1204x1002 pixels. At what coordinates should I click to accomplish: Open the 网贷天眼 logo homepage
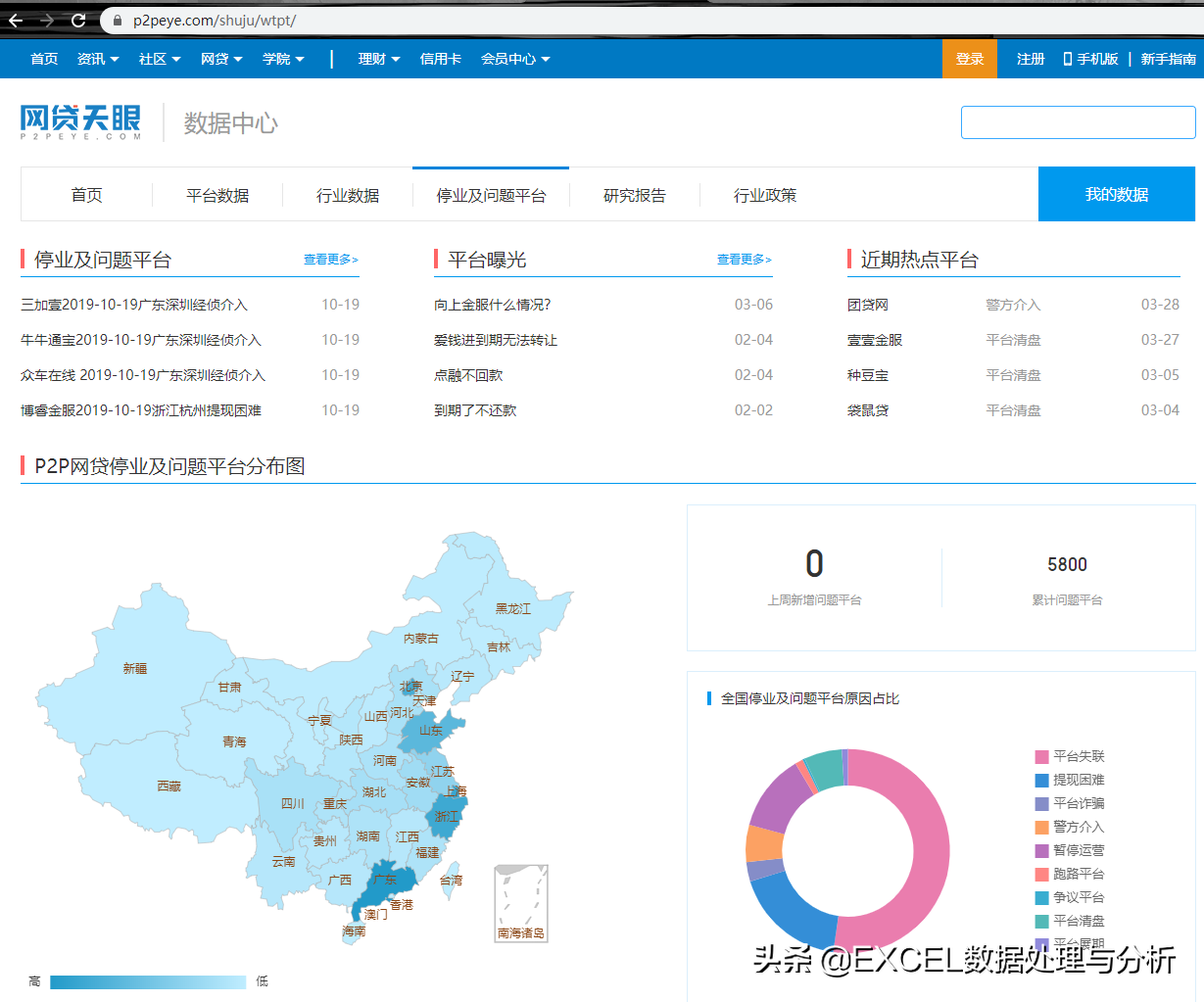pos(80,121)
